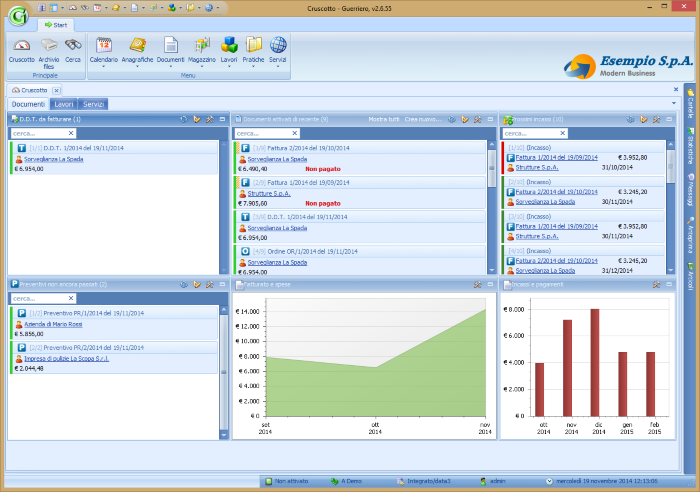This screenshot has height=492, width=700.
Task: Open settings tools of D.D.T. da fatturare panel
Action: (x=209, y=119)
